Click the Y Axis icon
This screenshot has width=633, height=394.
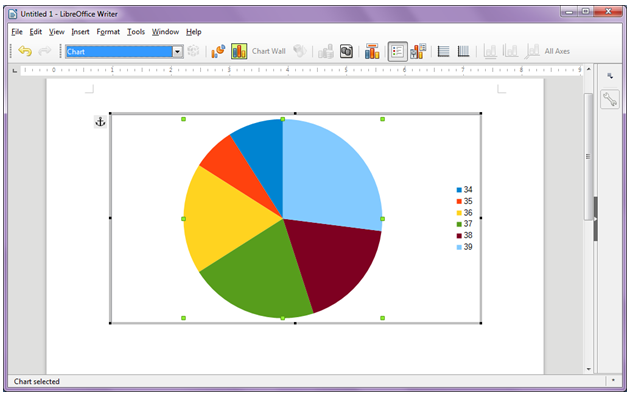[x=510, y=51]
